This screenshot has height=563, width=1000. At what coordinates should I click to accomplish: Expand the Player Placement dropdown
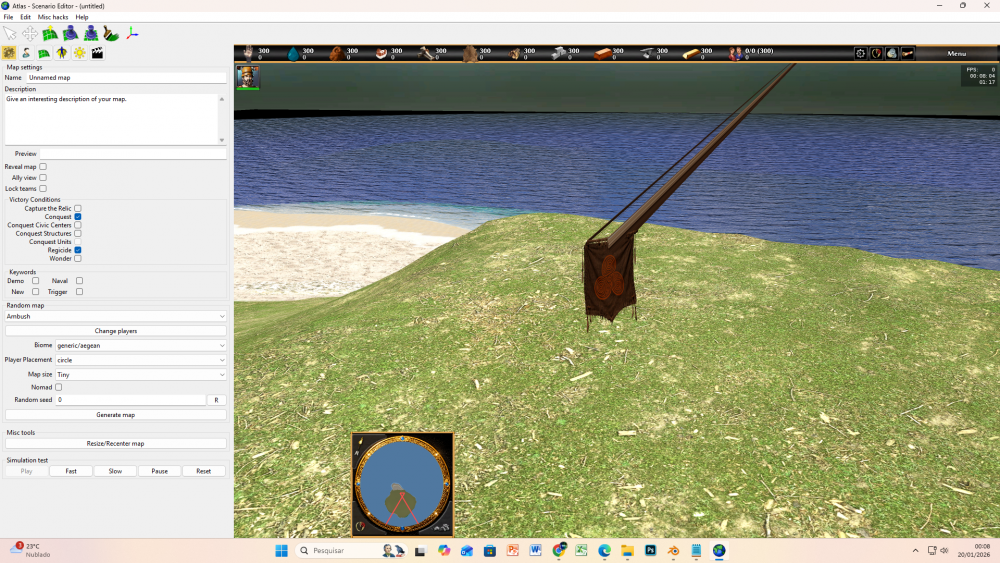click(x=140, y=360)
